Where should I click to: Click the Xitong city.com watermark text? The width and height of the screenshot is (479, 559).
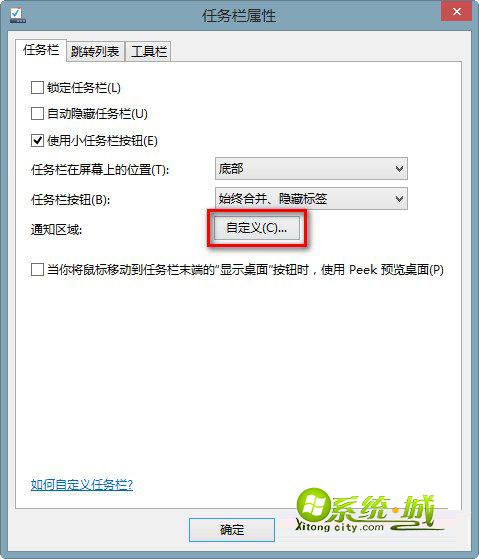coord(339,527)
